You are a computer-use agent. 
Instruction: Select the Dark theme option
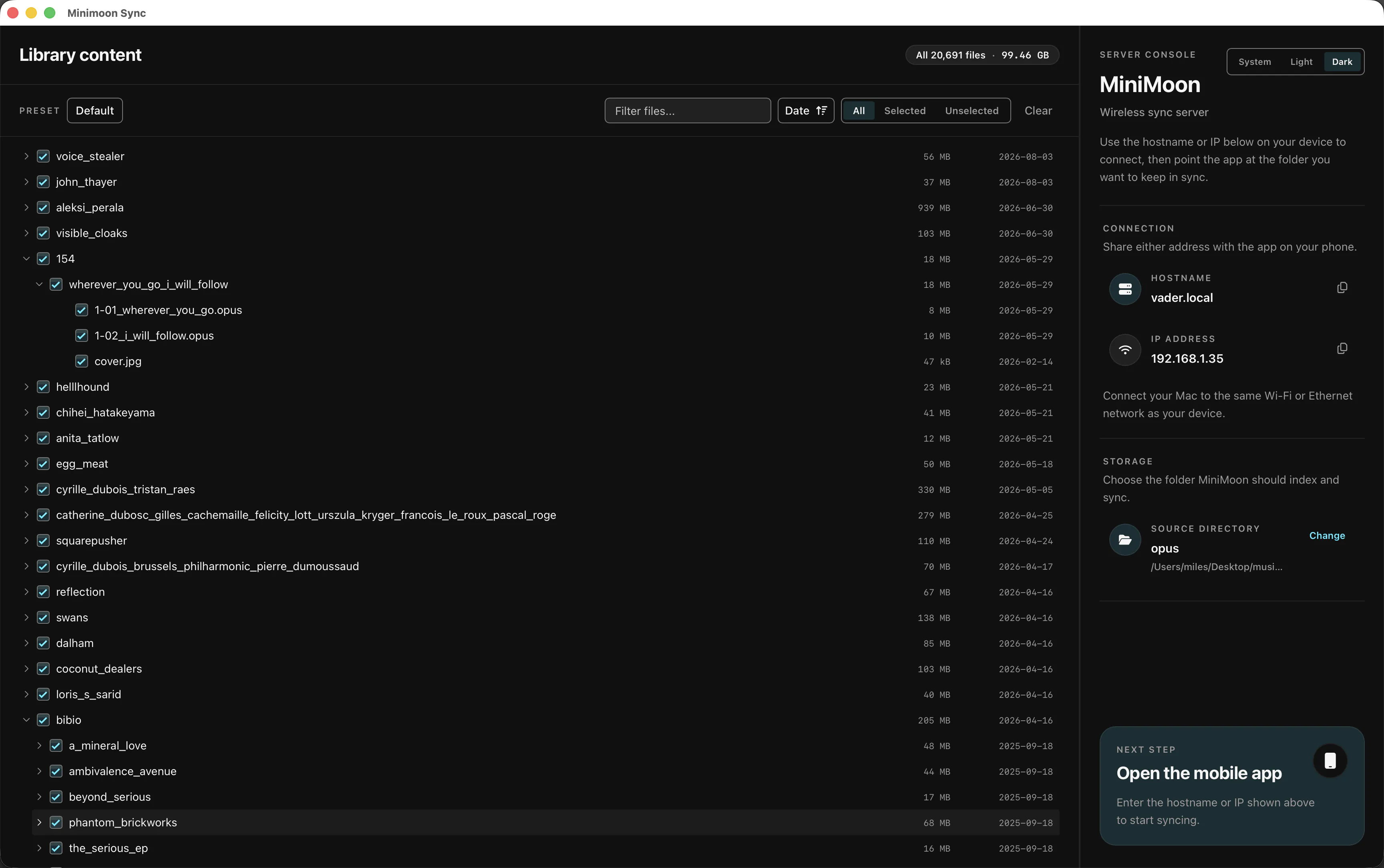click(1342, 62)
